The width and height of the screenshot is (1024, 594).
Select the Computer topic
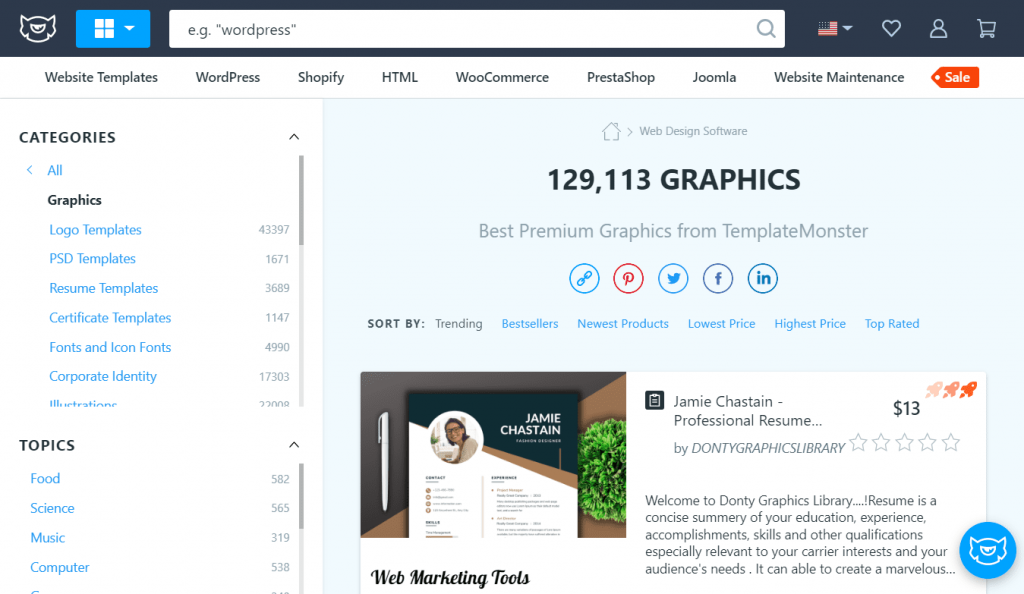click(59, 567)
